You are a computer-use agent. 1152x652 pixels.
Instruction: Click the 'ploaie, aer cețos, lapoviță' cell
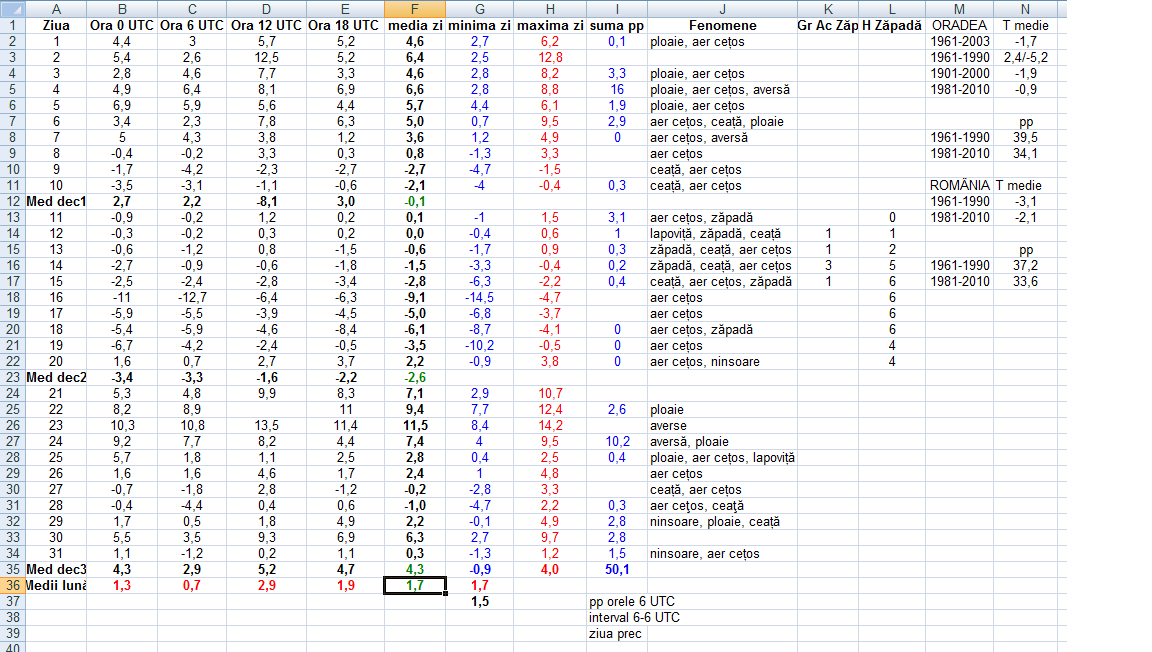click(722, 458)
